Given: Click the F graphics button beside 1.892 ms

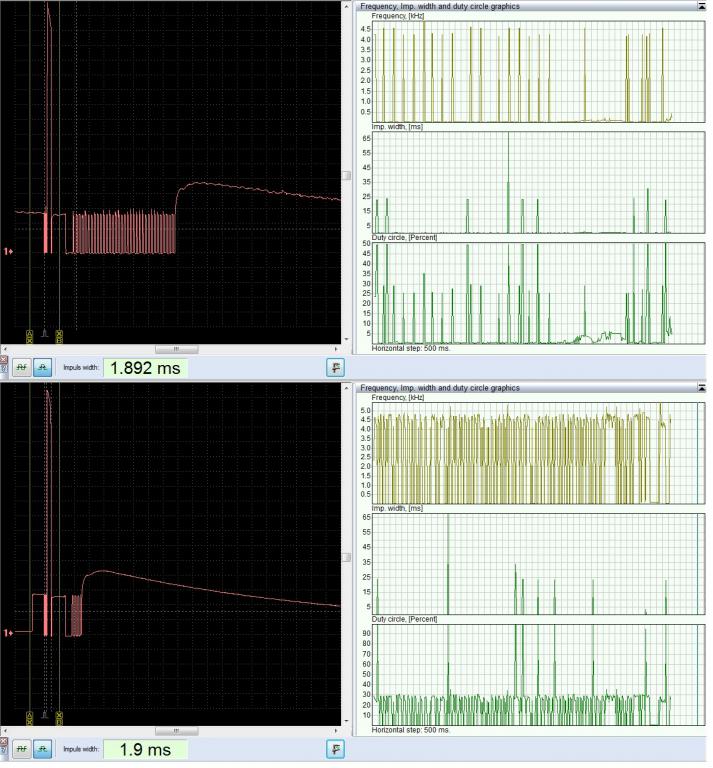Looking at the screenshot, I should 335,368.
